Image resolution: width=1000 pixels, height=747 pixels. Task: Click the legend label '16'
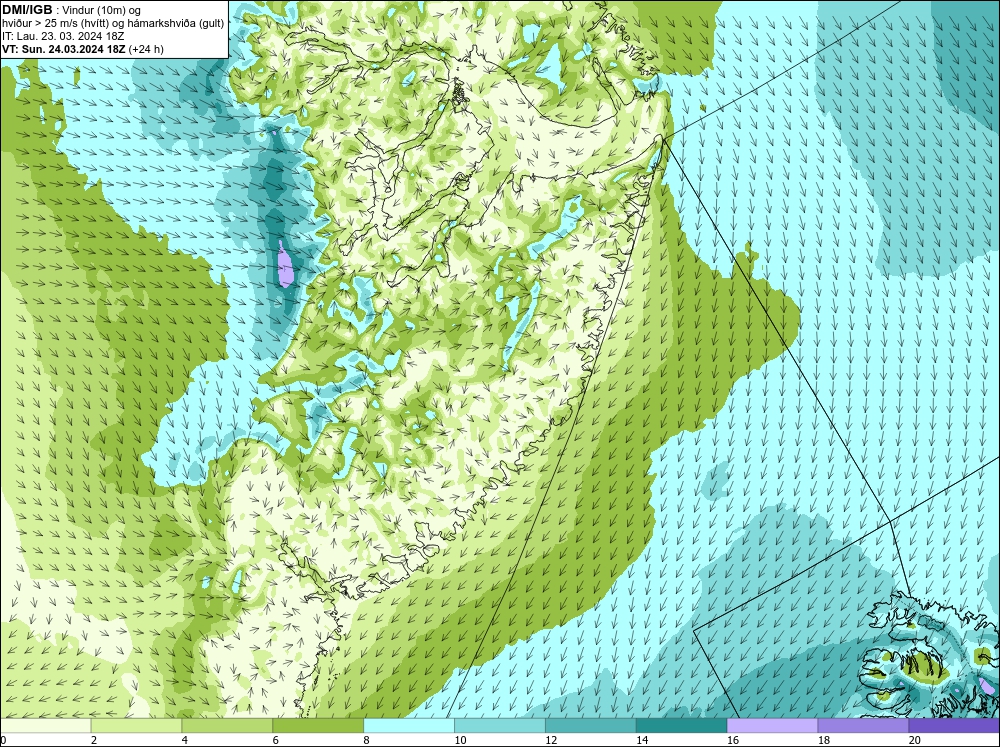point(733,740)
